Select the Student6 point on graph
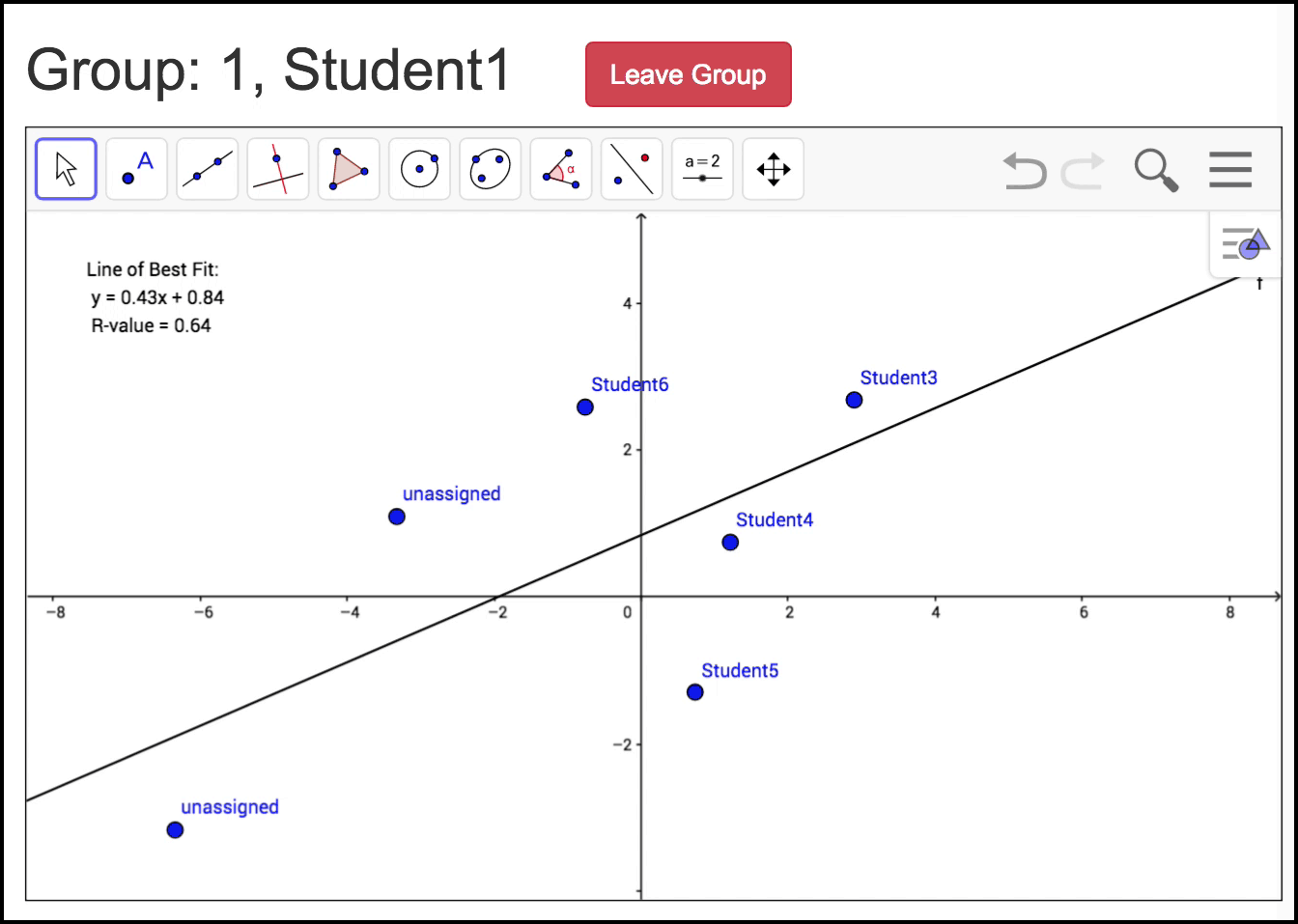1298x924 pixels. (x=585, y=407)
